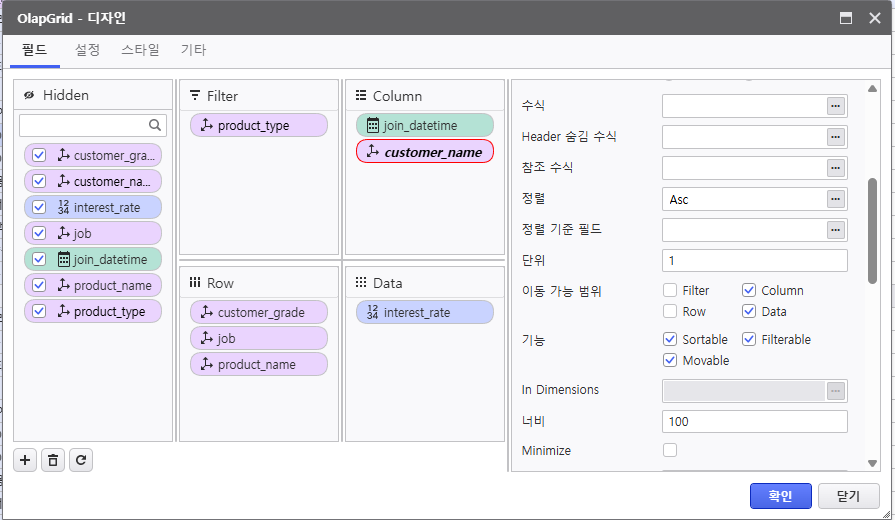The image size is (895, 520).
Task: Switch to the 설정 tab
Action: (x=87, y=50)
